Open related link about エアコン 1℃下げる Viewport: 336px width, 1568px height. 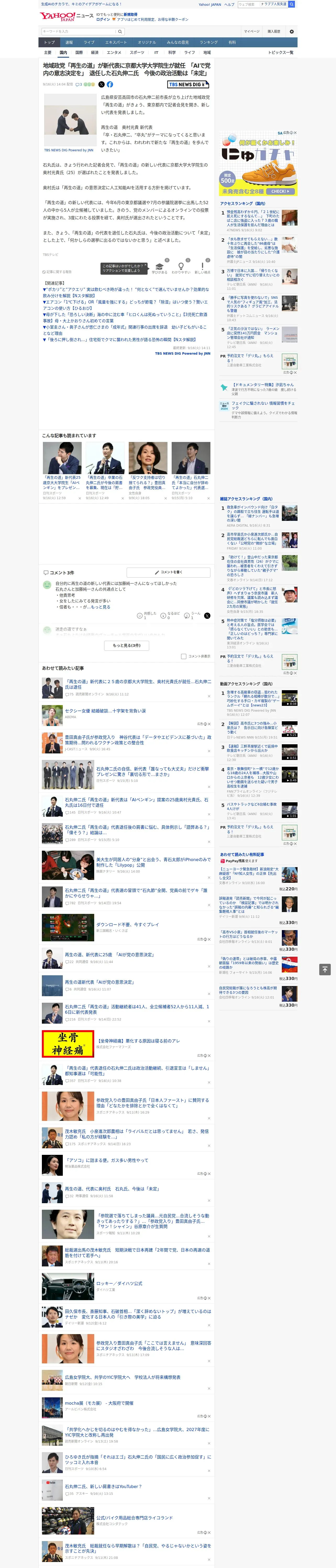pos(126,305)
